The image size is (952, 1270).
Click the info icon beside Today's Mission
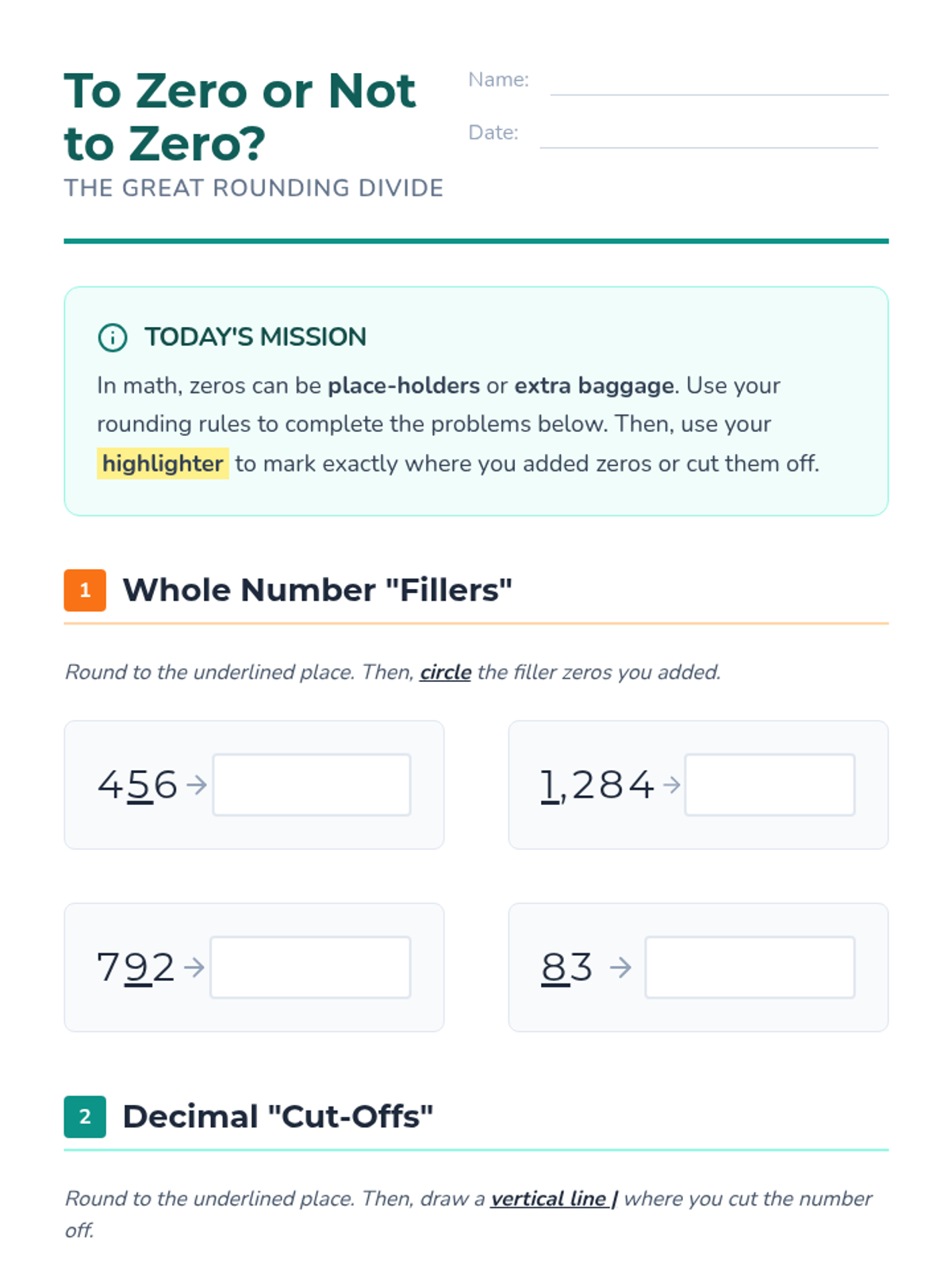pos(112,337)
